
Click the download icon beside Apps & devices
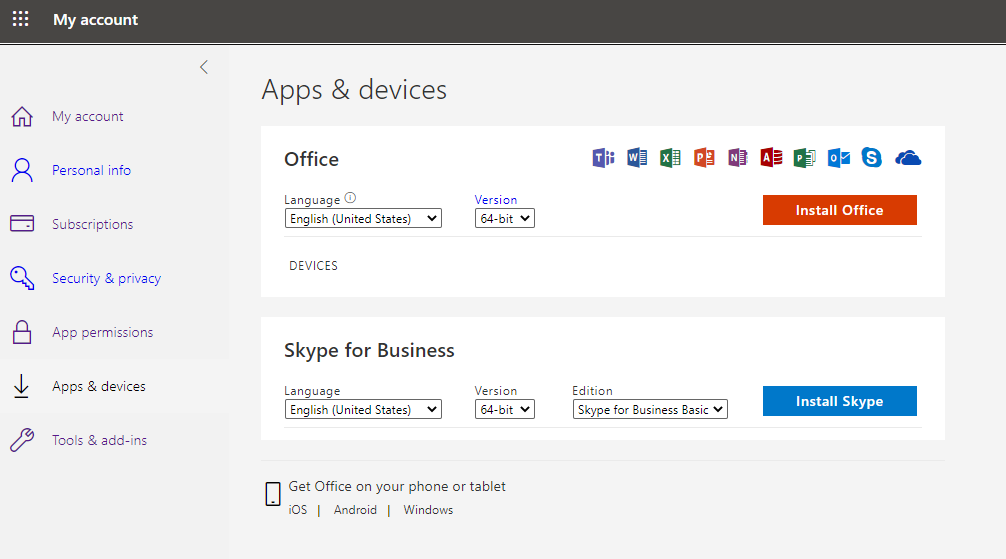point(21,386)
